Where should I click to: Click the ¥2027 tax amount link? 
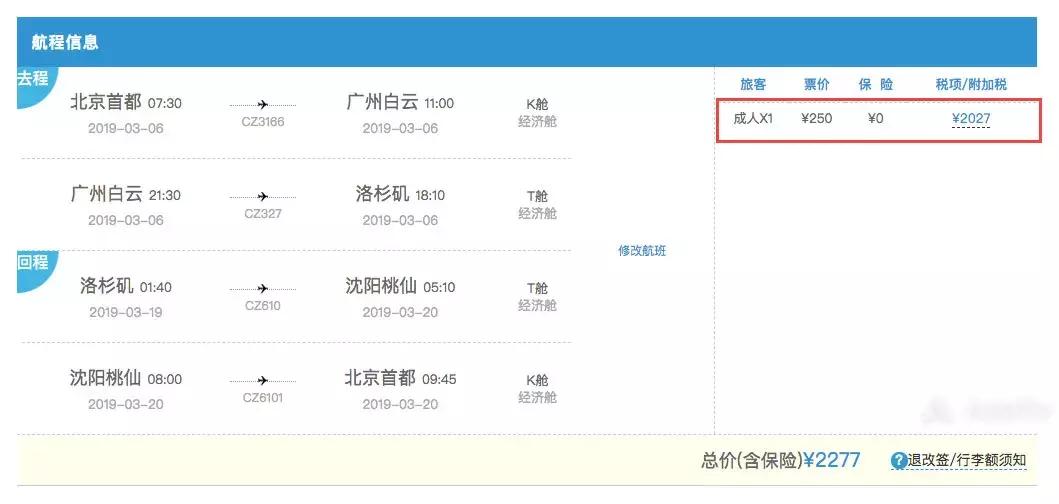tap(971, 119)
